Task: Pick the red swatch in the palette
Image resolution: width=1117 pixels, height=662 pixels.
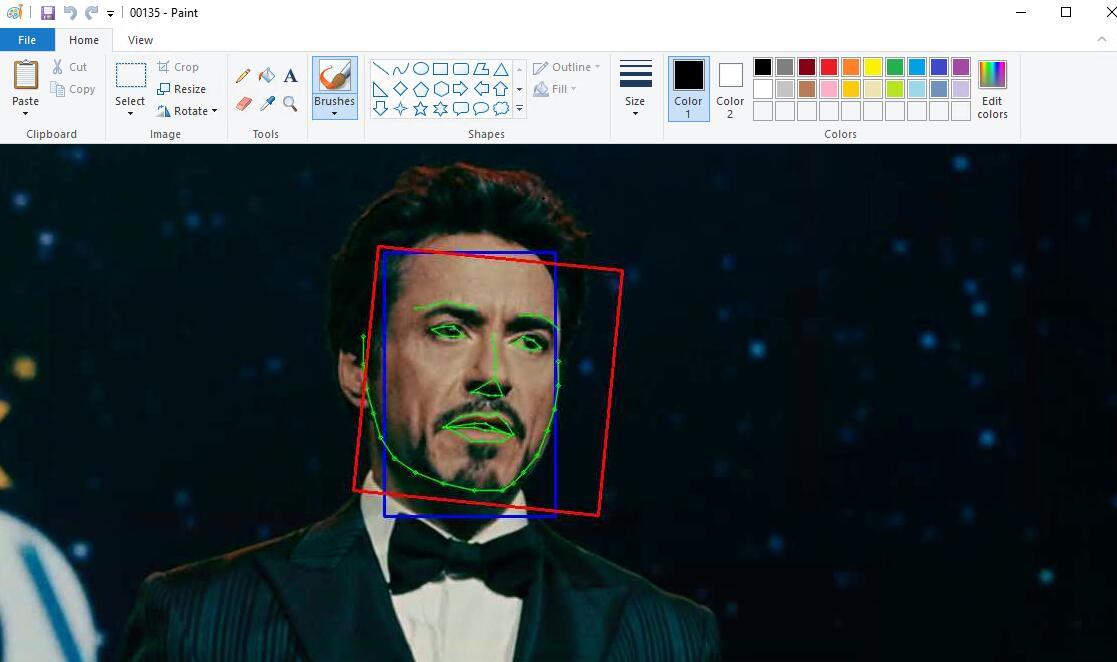Action: (x=829, y=67)
